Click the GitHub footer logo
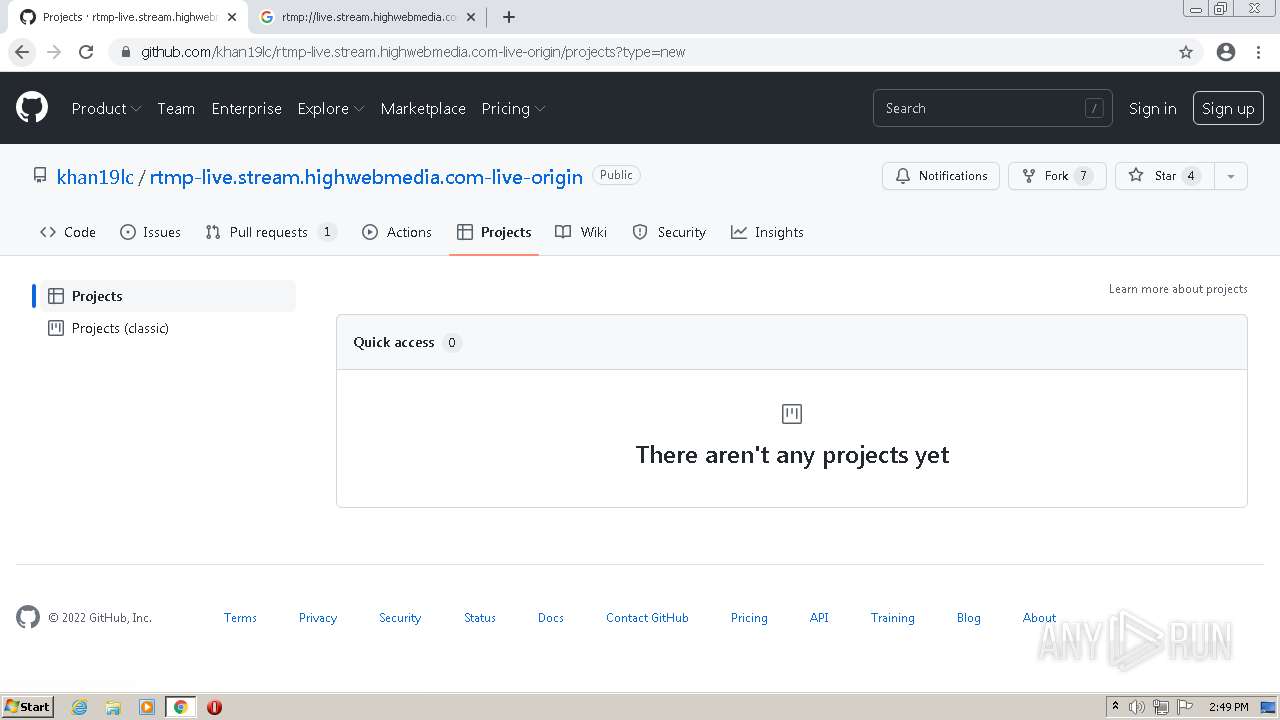 tap(28, 617)
